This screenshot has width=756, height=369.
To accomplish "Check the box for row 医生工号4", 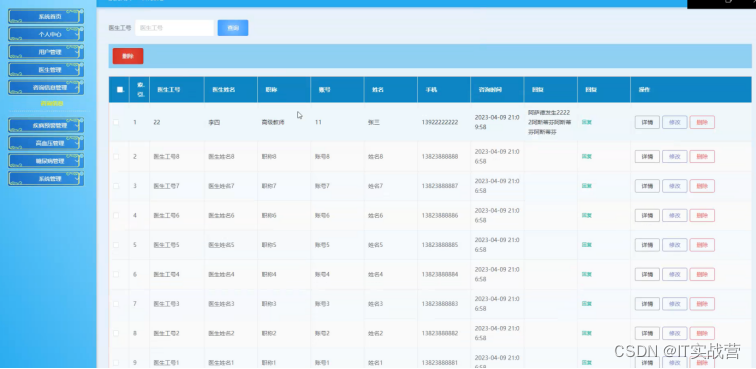I will [116, 274].
